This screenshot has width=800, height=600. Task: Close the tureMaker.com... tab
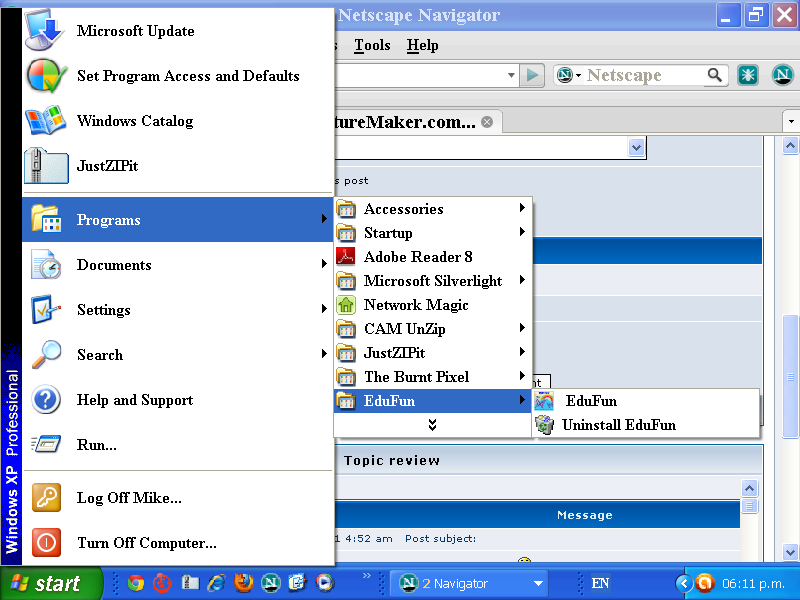[x=487, y=122]
